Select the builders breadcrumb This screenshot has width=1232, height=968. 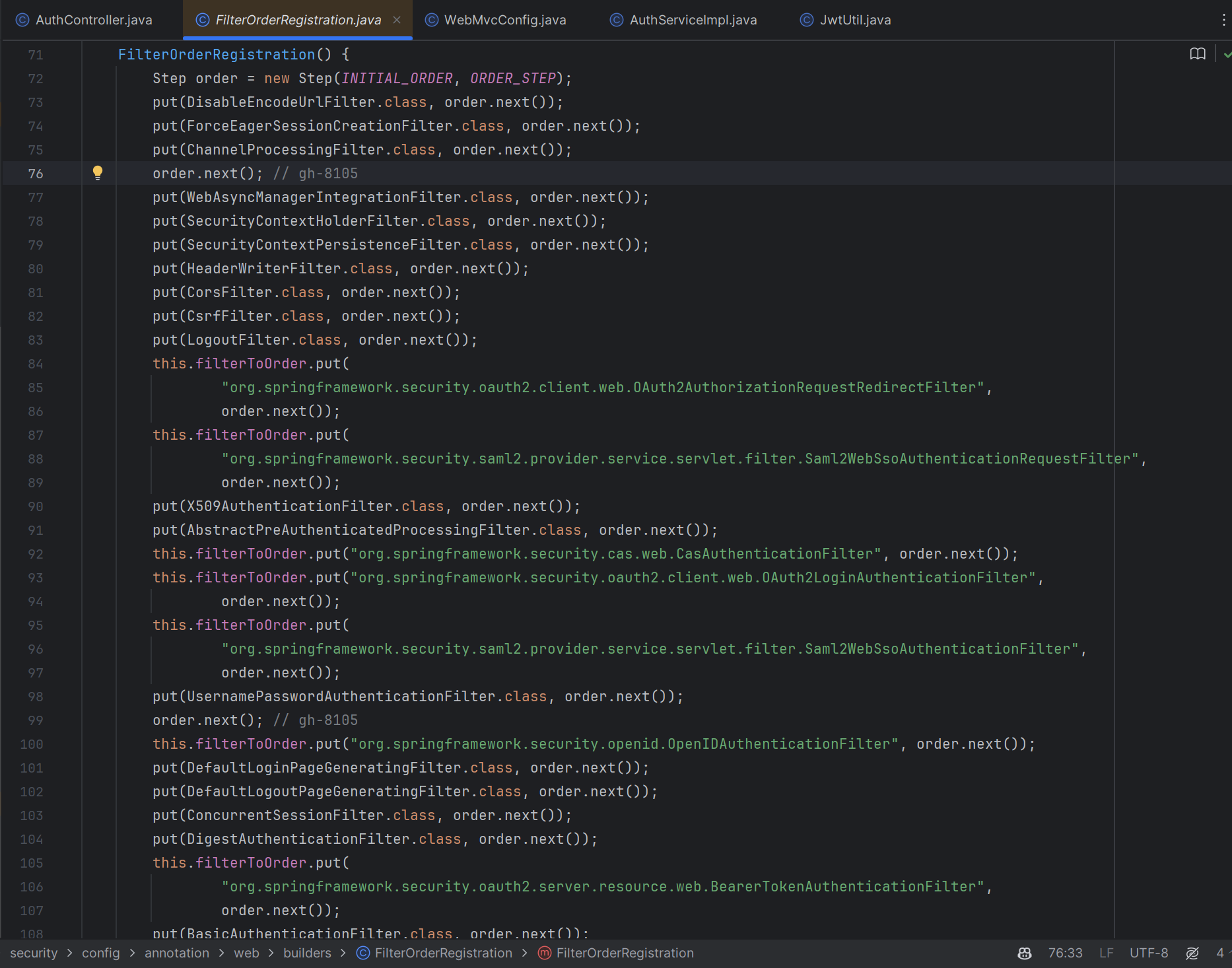(307, 953)
